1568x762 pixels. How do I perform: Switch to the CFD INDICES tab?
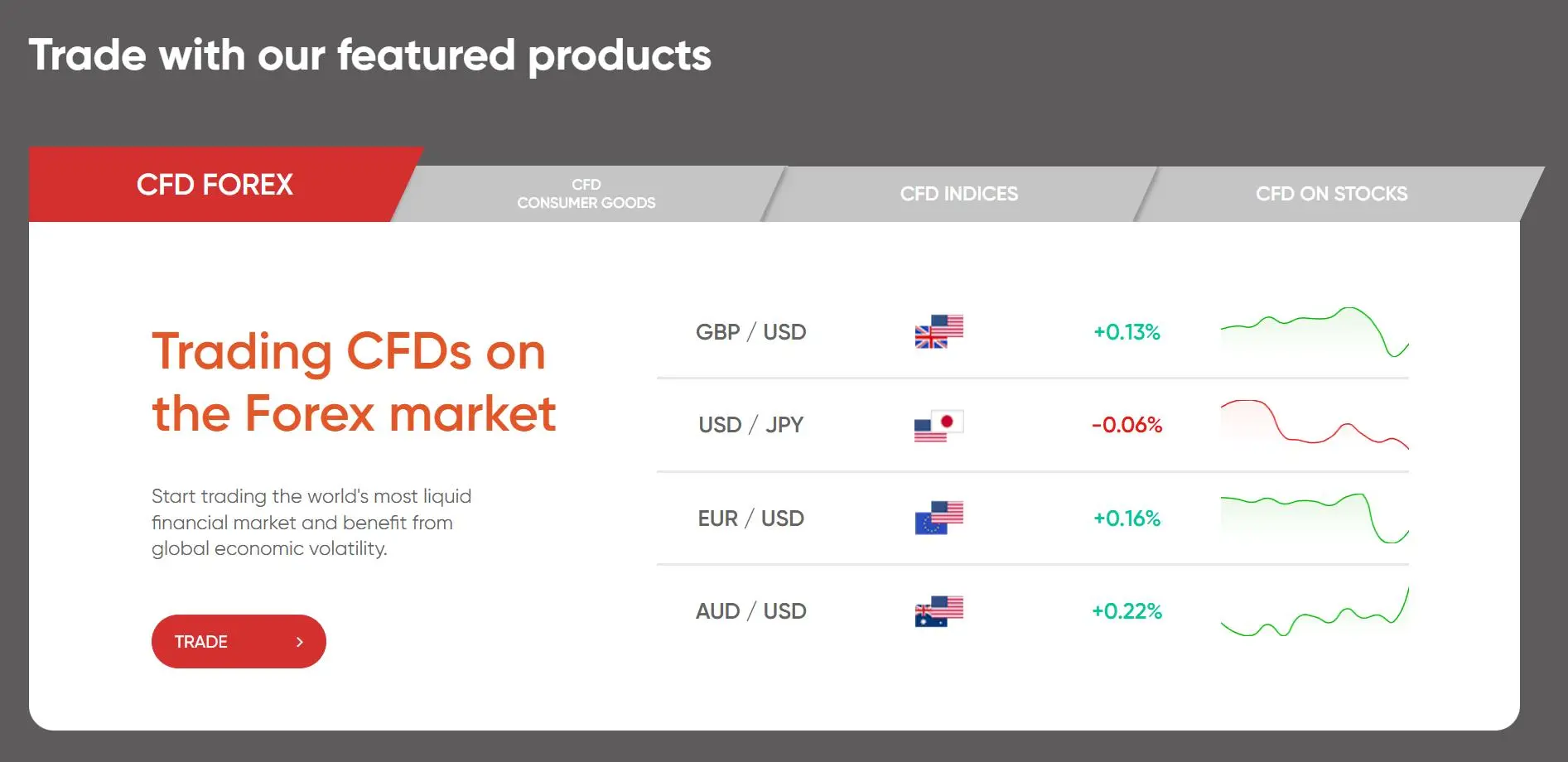959,194
